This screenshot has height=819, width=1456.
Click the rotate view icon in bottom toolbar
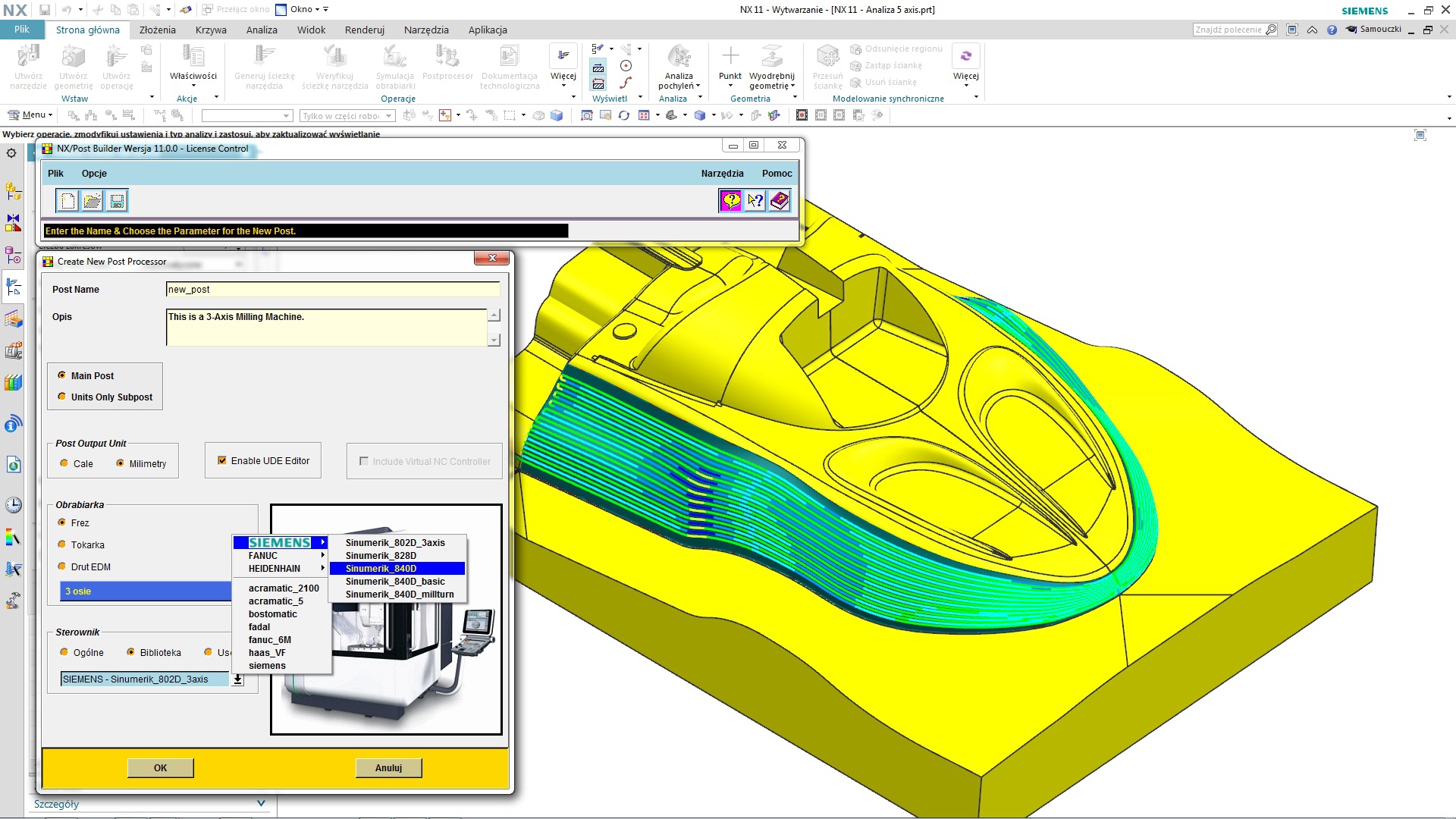(x=623, y=115)
